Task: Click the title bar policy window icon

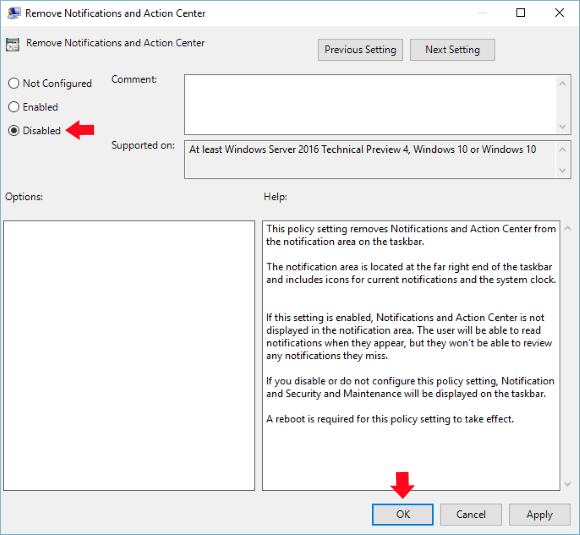Action: coord(14,13)
